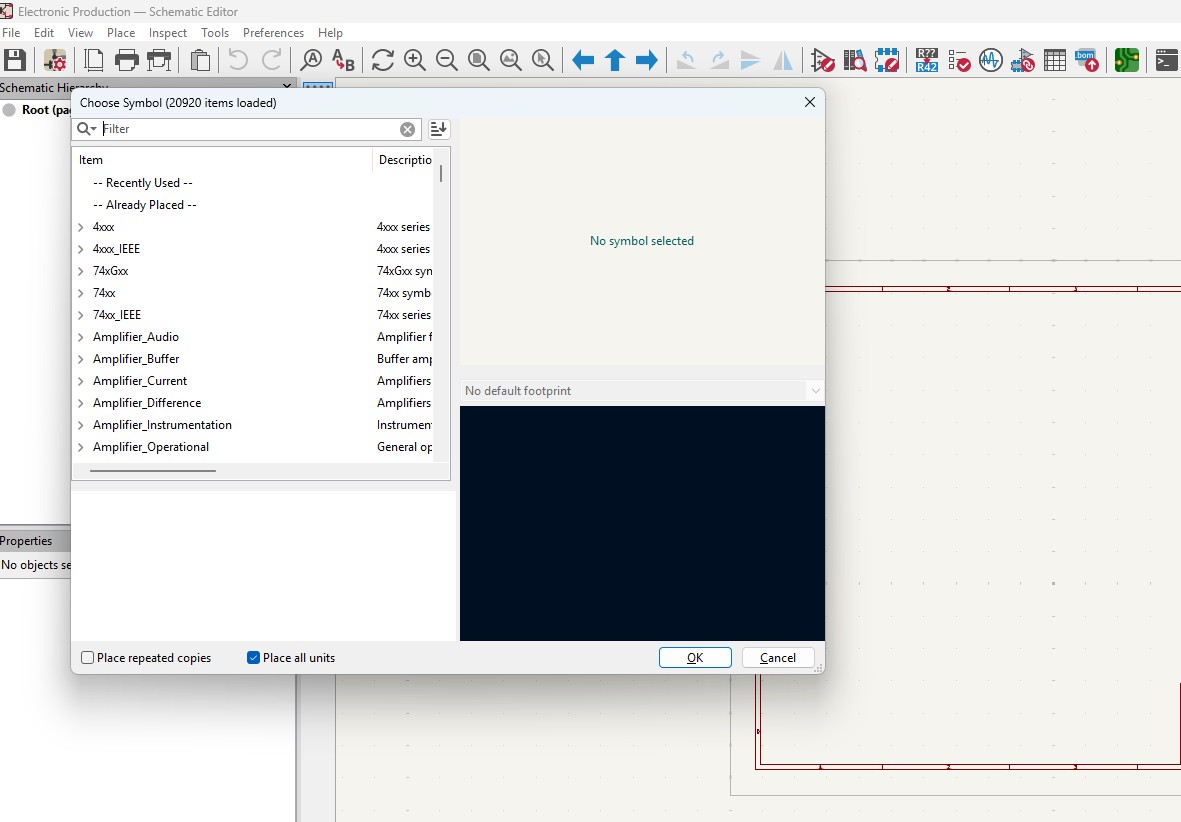Open the Preferences menu
This screenshot has height=822, width=1181.
tap(273, 32)
